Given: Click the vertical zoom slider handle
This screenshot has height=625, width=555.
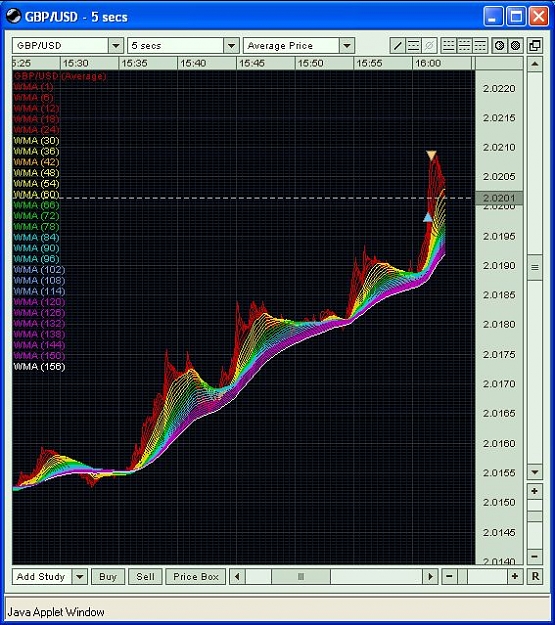Looking at the screenshot, I should tap(535, 517).
